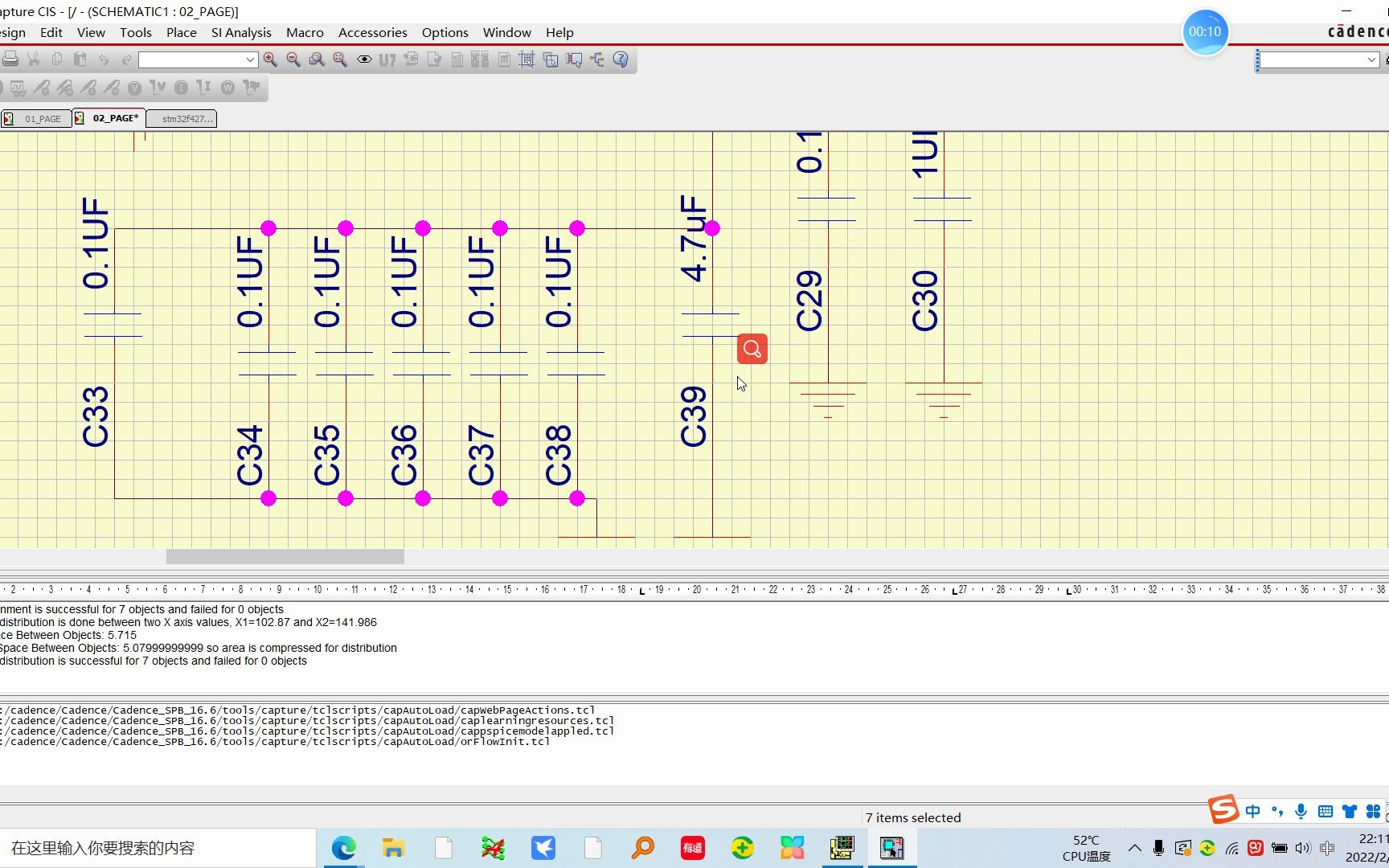This screenshot has width=1389, height=868.
Task: Click the Undo arrow icon
Action: click(104, 59)
